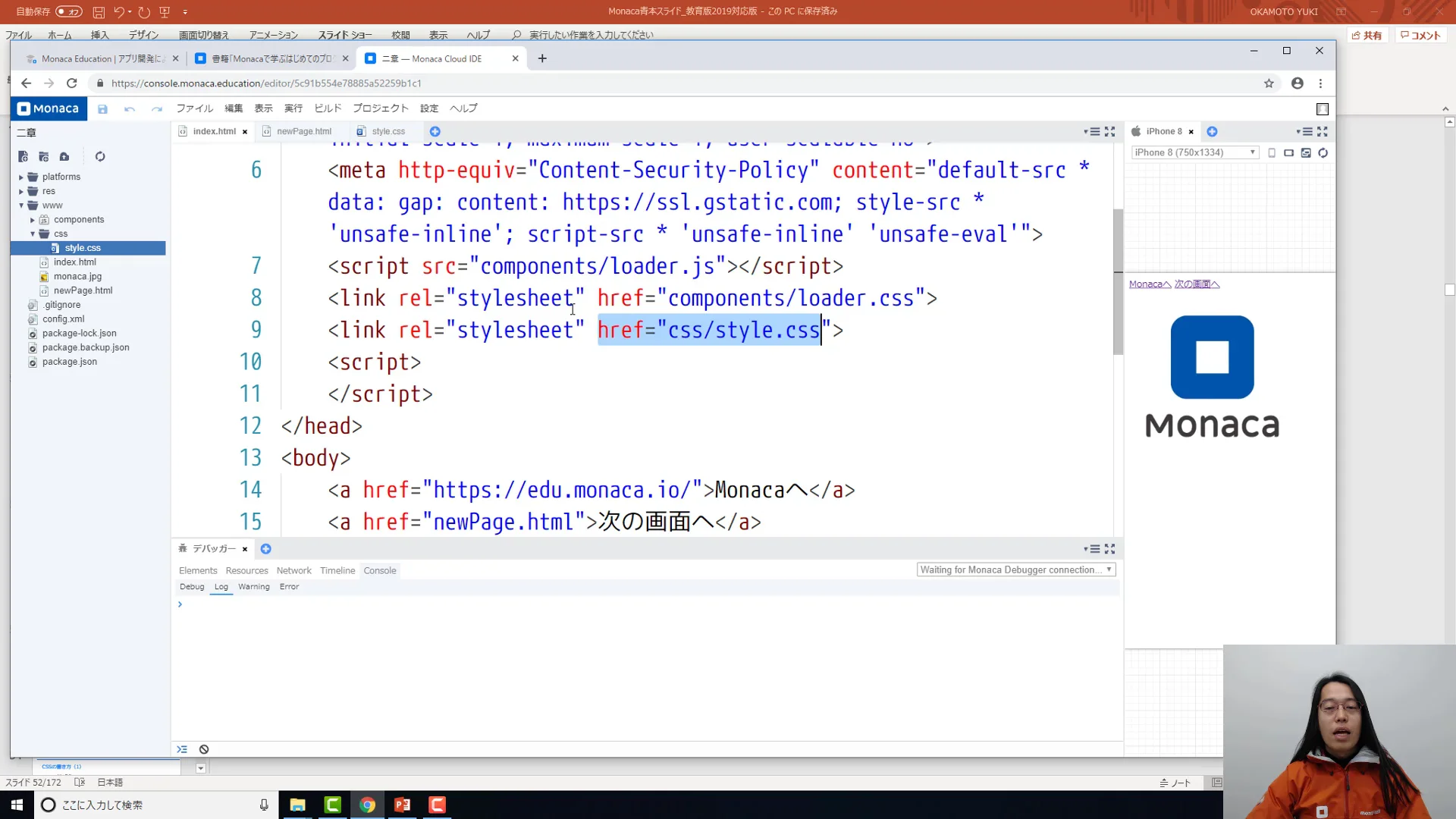
Task: Click the browser address bar URL
Action: pyautogui.click(x=266, y=83)
